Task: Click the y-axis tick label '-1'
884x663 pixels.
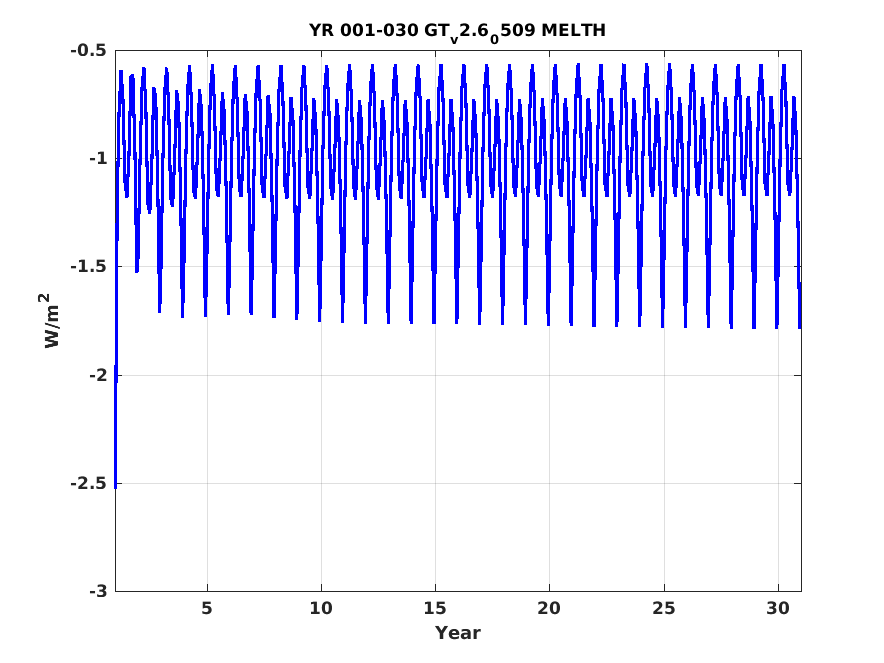Action: coord(98,158)
